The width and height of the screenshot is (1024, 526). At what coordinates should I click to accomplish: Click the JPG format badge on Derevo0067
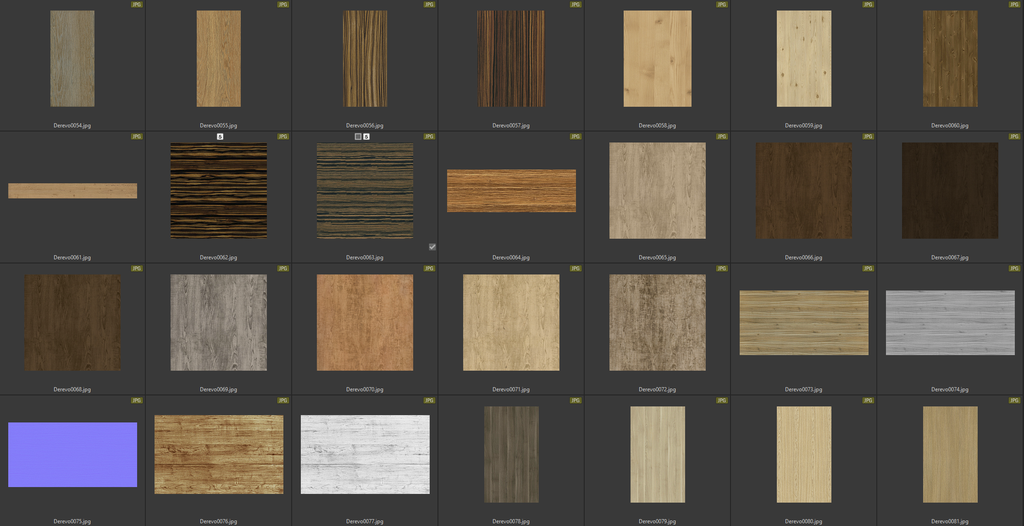pyautogui.click(x=1013, y=136)
